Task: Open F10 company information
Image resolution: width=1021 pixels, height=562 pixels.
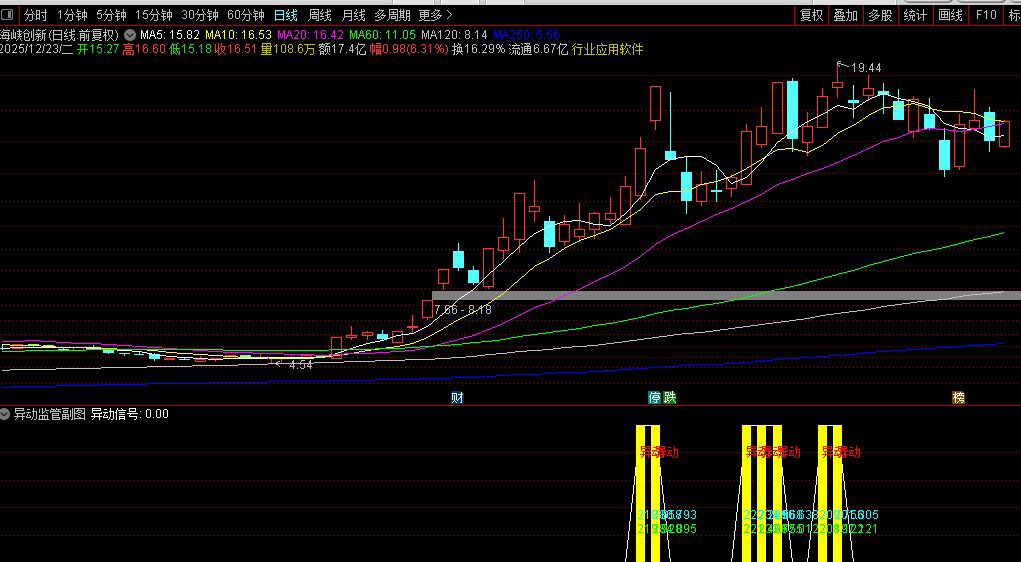Action: [x=986, y=15]
